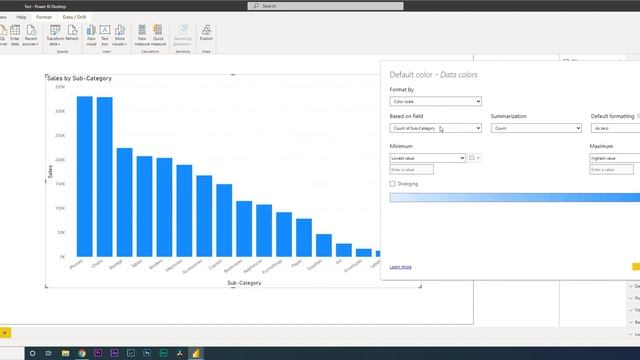Click the yellow add page button
The width and height of the screenshot is (640, 360).
click(5, 333)
